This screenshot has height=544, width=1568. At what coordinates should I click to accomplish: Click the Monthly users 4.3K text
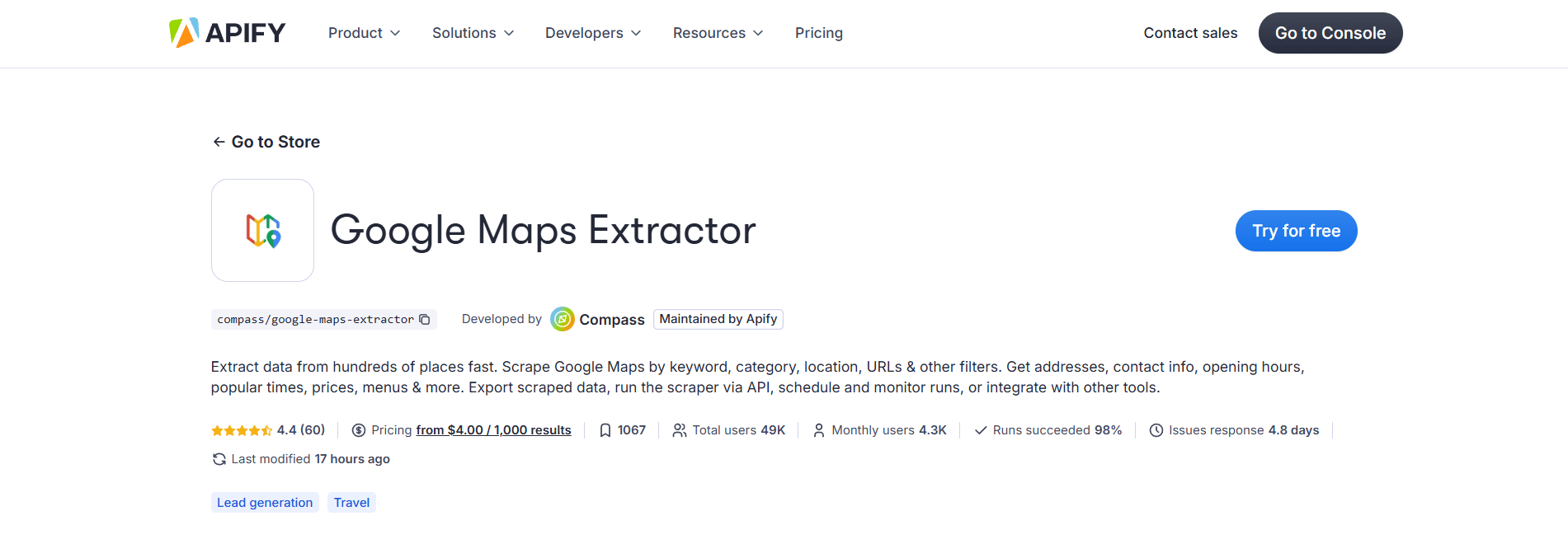click(x=889, y=430)
